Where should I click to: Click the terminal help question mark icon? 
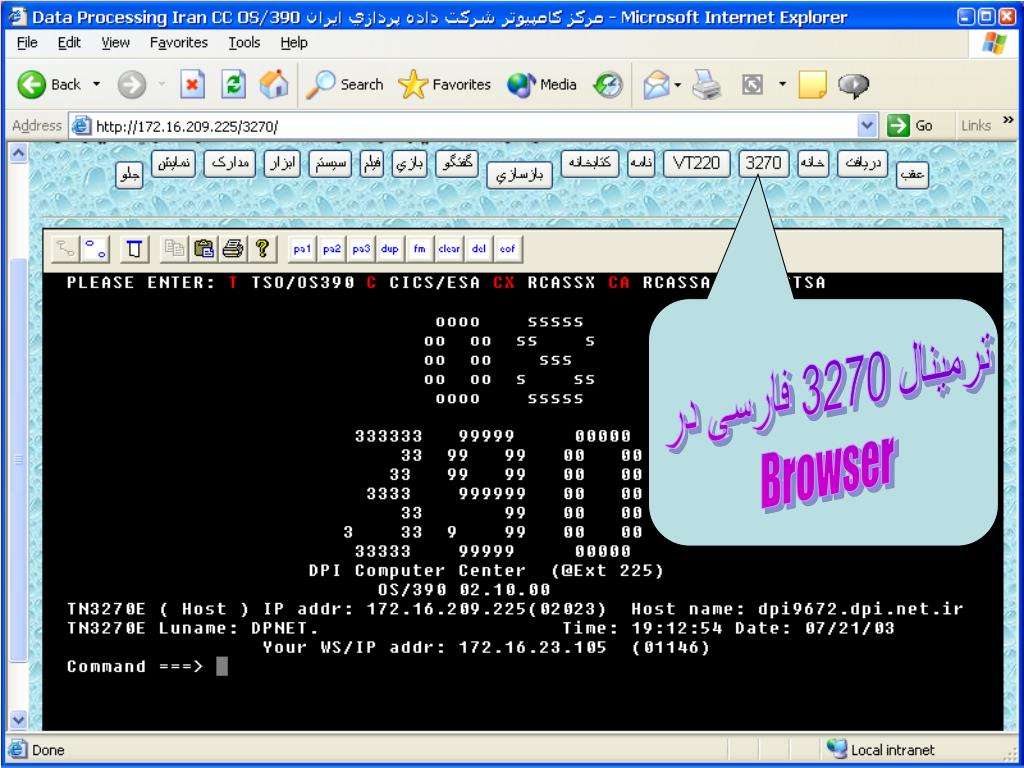tap(262, 249)
